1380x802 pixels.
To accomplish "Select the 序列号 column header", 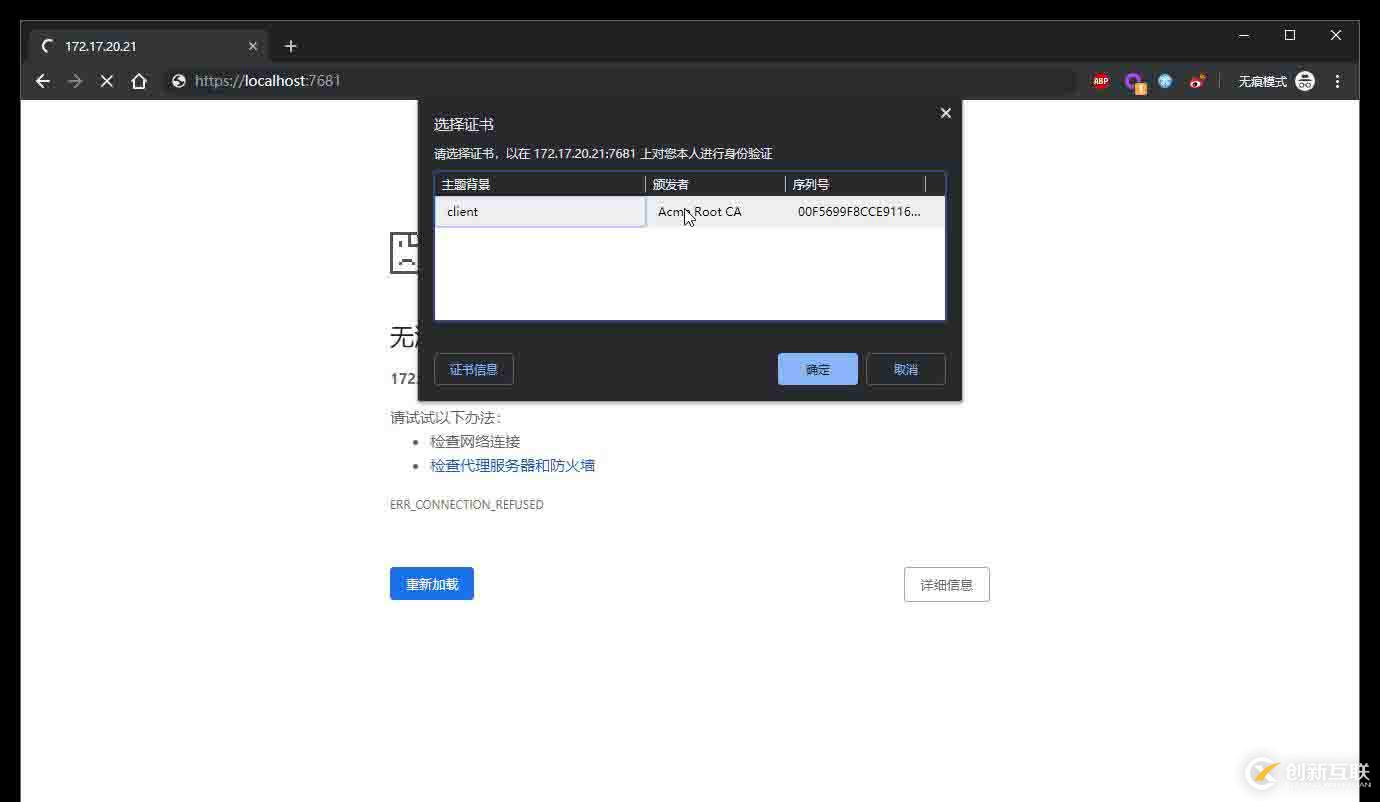I will tap(810, 184).
